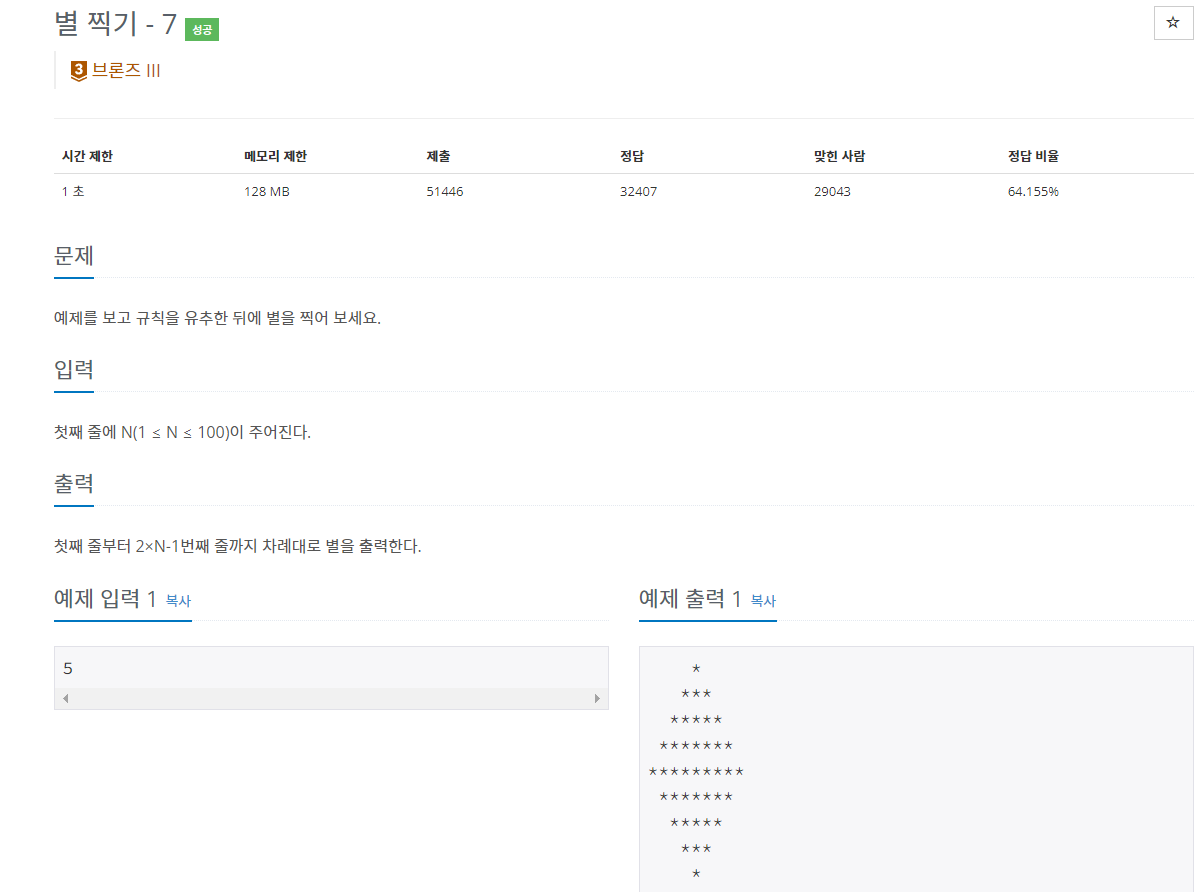Copy sample output via 예제 출력 복사 link
Screen dimensions: 1202x892
click(763, 601)
